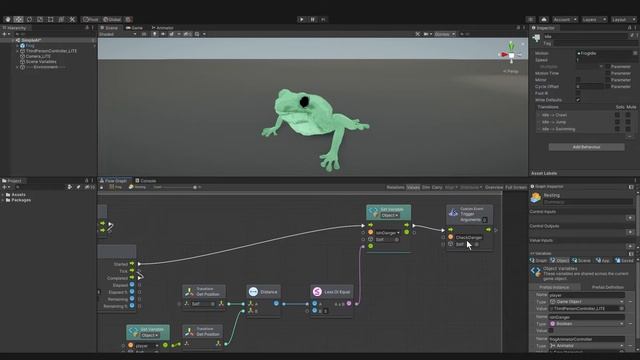Viewport: 640px width, 360px height.
Task: Switch to the Scene variables tab
Action: coord(581,260)
